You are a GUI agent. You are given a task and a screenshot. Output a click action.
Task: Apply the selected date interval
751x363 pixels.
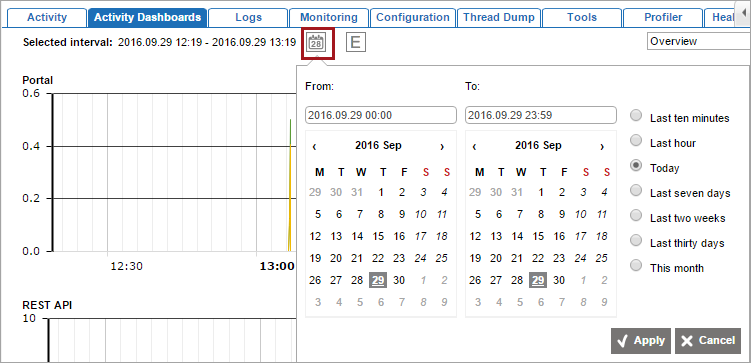pos(641,341)
